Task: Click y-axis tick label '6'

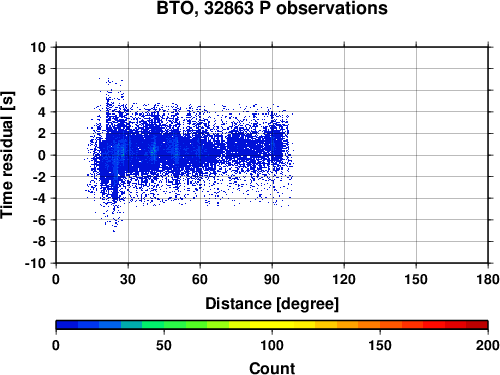Action: 42,90
